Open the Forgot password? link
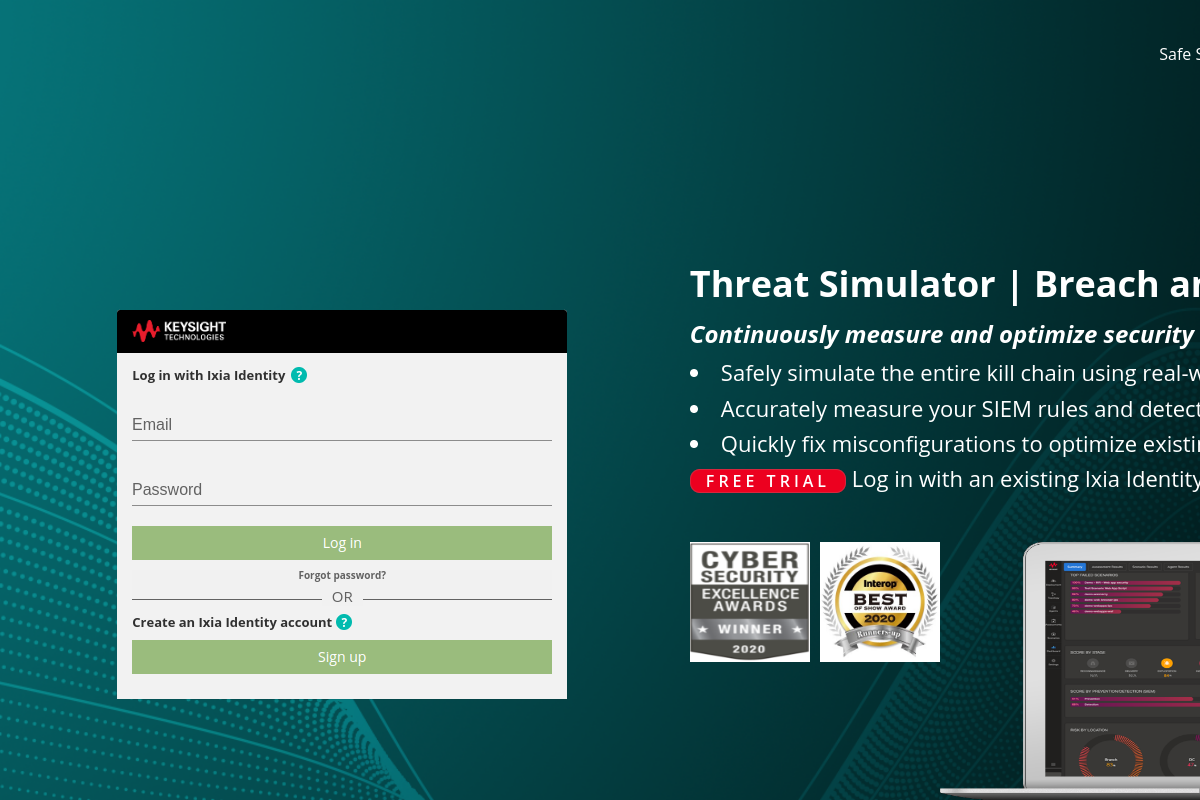This screenshot has height=800, width=1200. 342,575
